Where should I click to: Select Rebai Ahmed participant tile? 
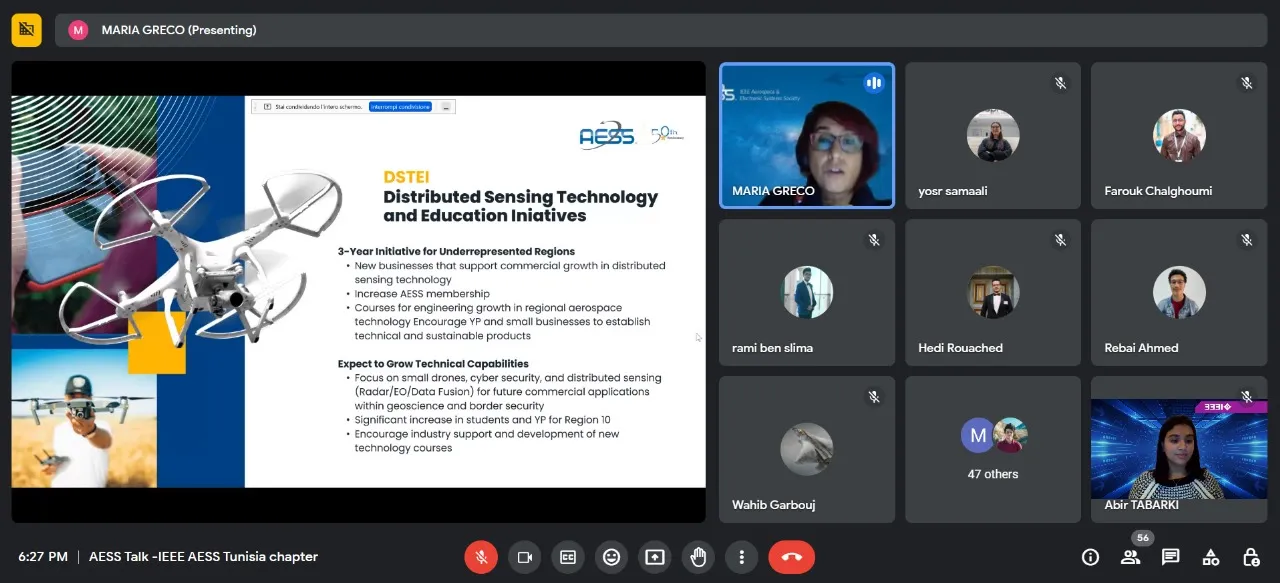click(x=1179, y=292)
